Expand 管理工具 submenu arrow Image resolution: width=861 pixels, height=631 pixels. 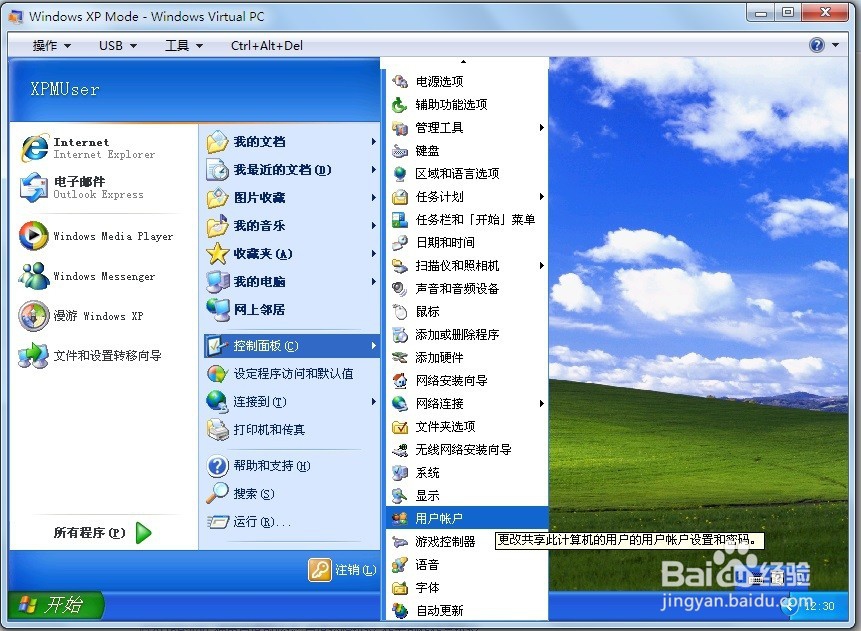(541, 127)
